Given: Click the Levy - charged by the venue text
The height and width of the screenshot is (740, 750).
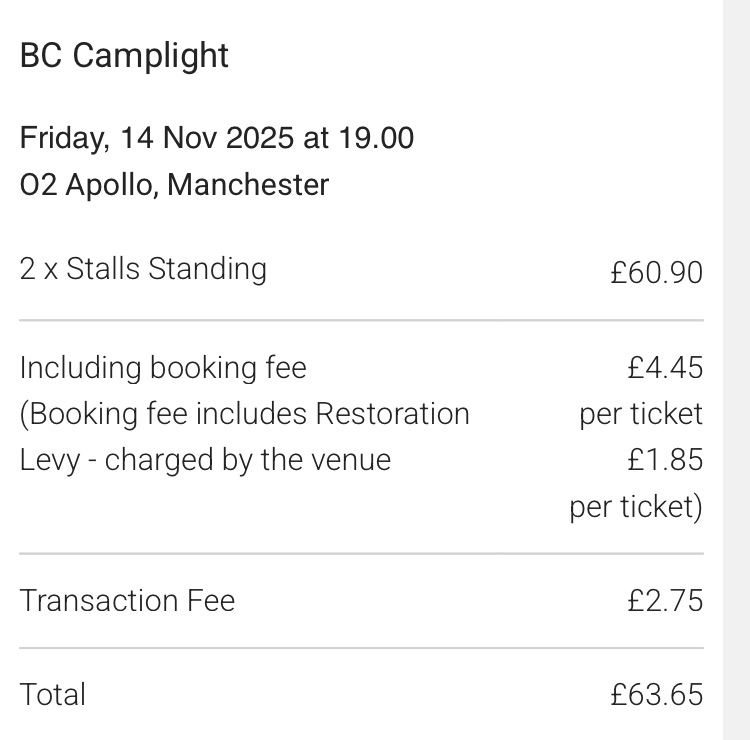Looking at the screenshot, I should pyautogui.click(x=205, y=460).
